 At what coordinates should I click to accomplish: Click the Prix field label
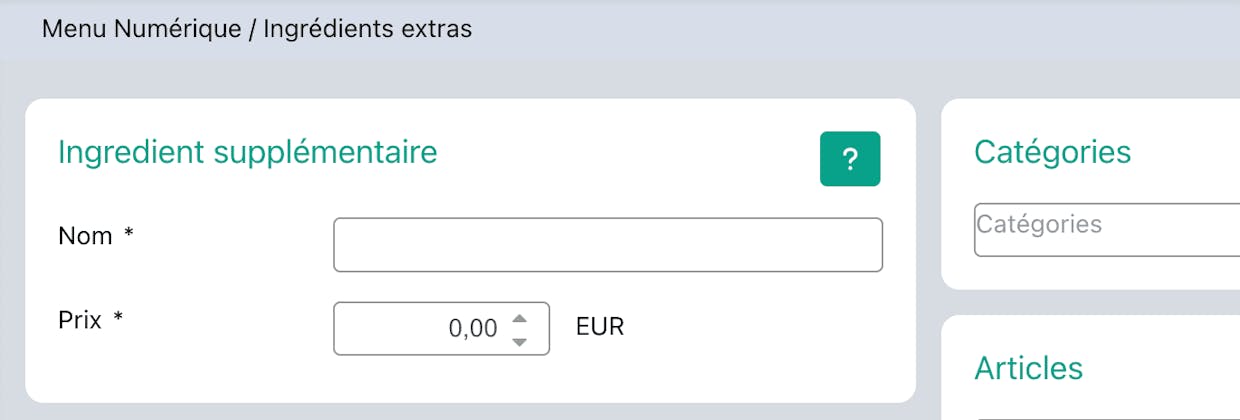pyautogui.click(x=80, y=320)
